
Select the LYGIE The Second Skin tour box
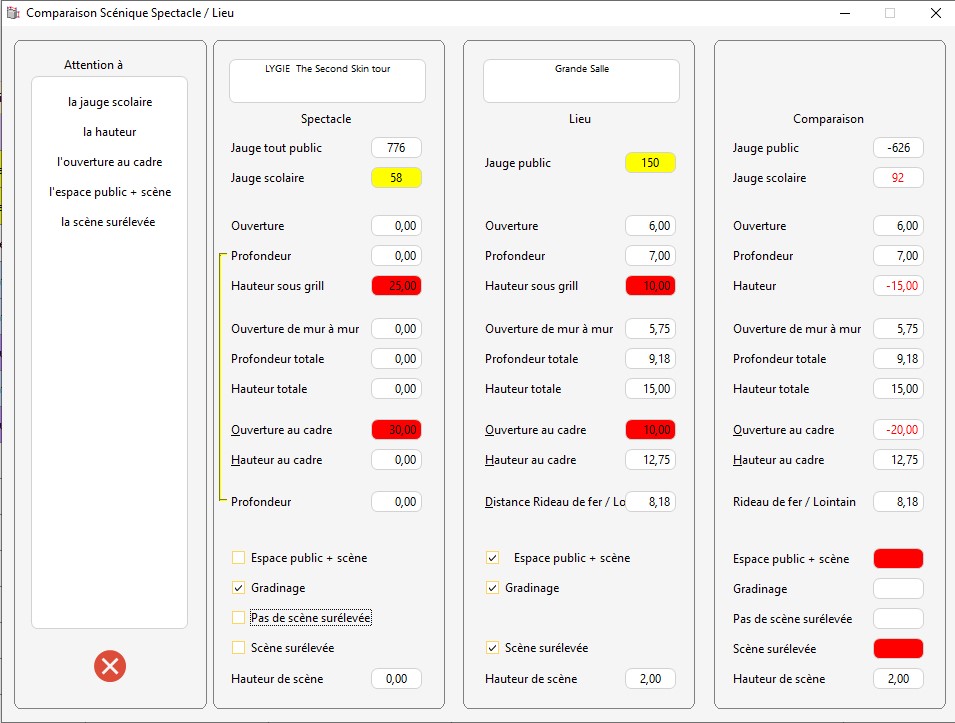click(327, 81)
